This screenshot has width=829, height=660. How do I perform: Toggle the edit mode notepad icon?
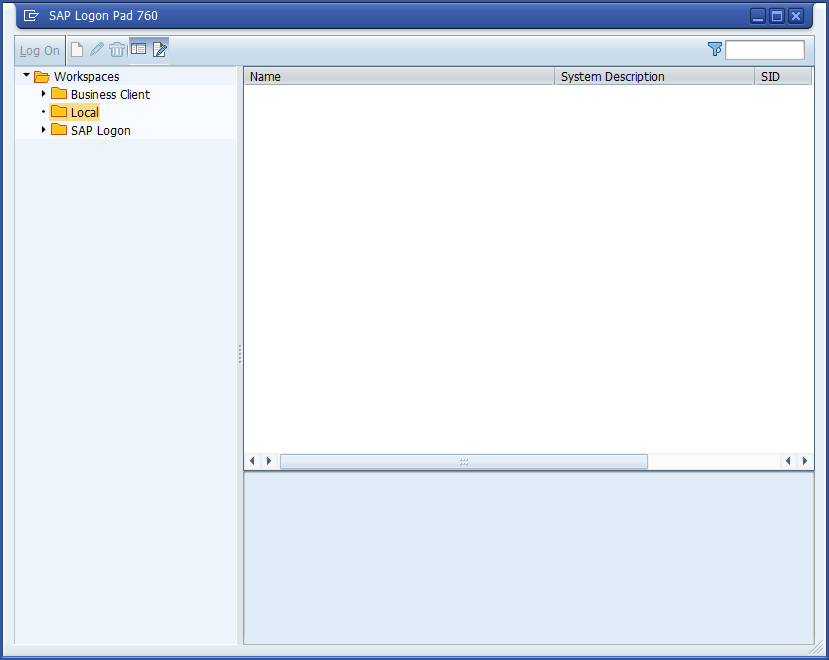click(159, 49)
